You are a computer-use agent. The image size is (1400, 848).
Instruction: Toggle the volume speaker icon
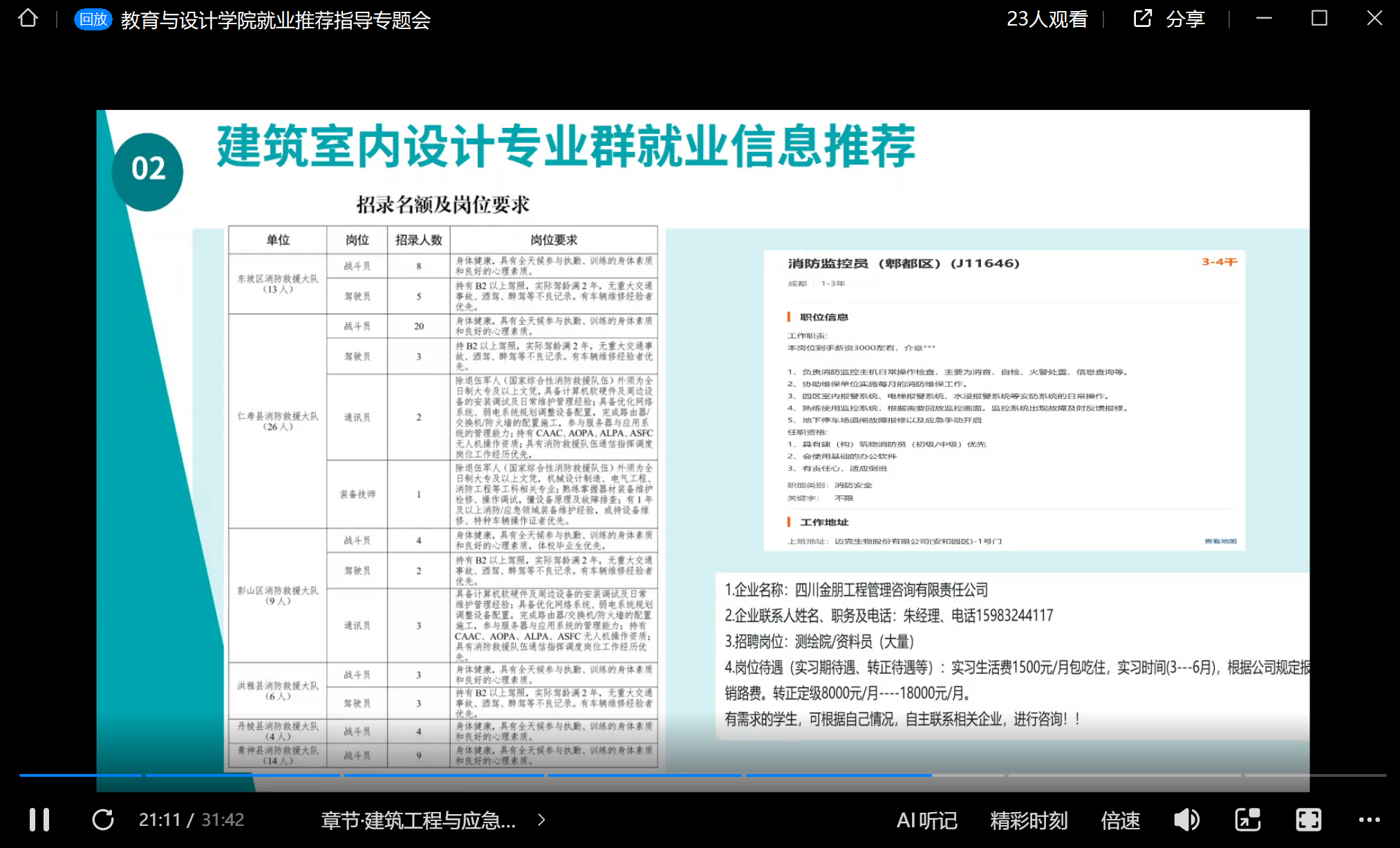tap(1186, 820)
